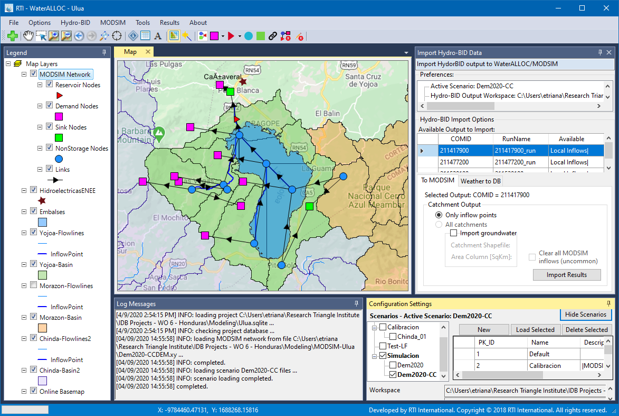Collapse the Simulacion scenario group
This screenshot has width=619, height=416.
click(x=374, y=356)
